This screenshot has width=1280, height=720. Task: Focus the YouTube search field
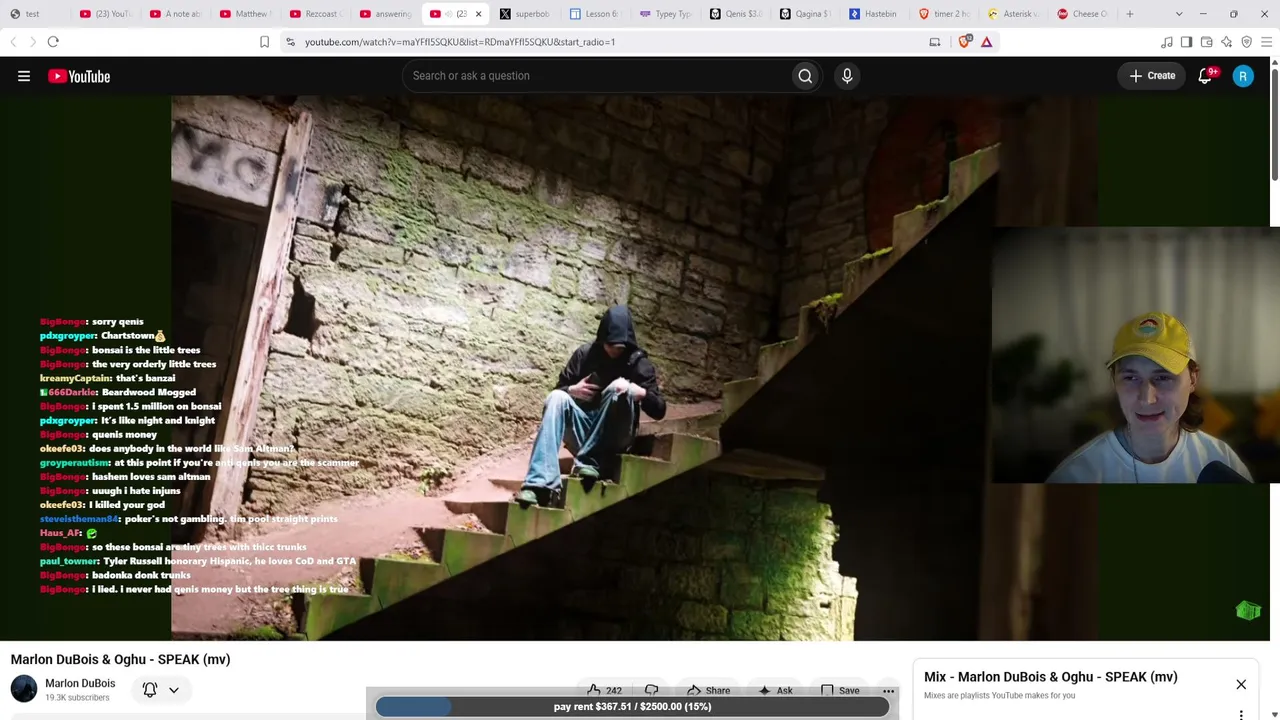(x=596, y=76)
